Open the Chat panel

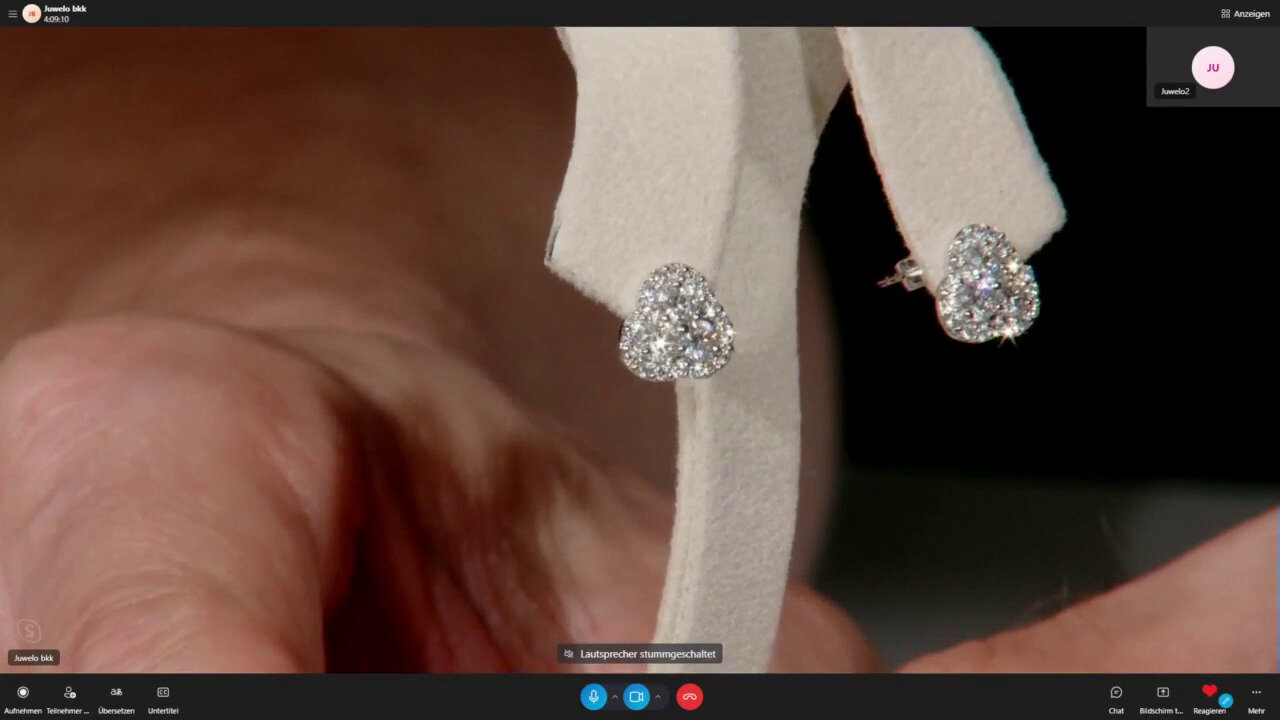pos(1116,698)
